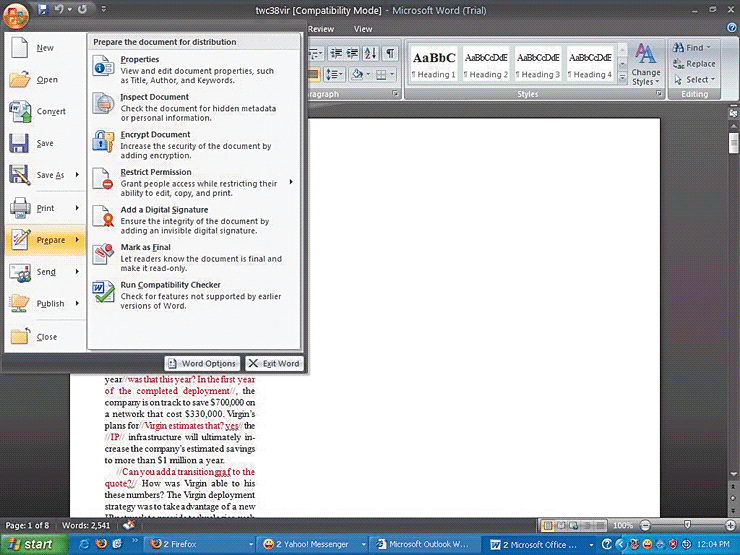Click the proofing errors status icon

(x=128, y=525)
